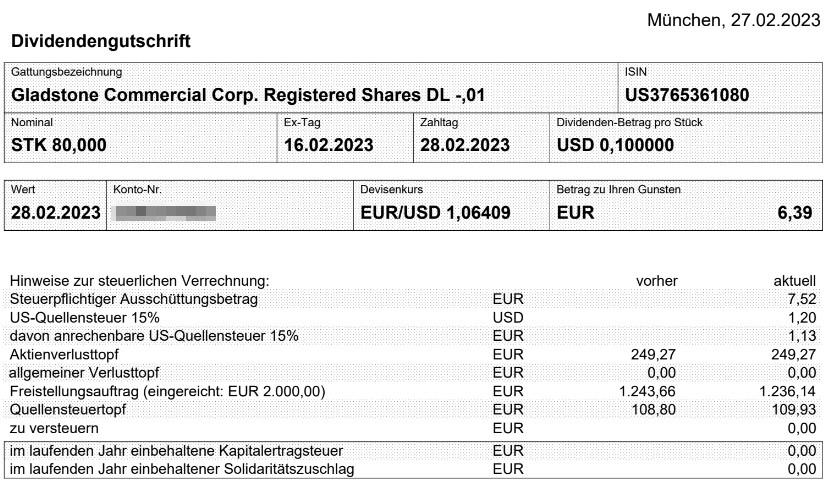Click the Steuerpflichtiger Ausschüttungsbetrag row label

134,299
